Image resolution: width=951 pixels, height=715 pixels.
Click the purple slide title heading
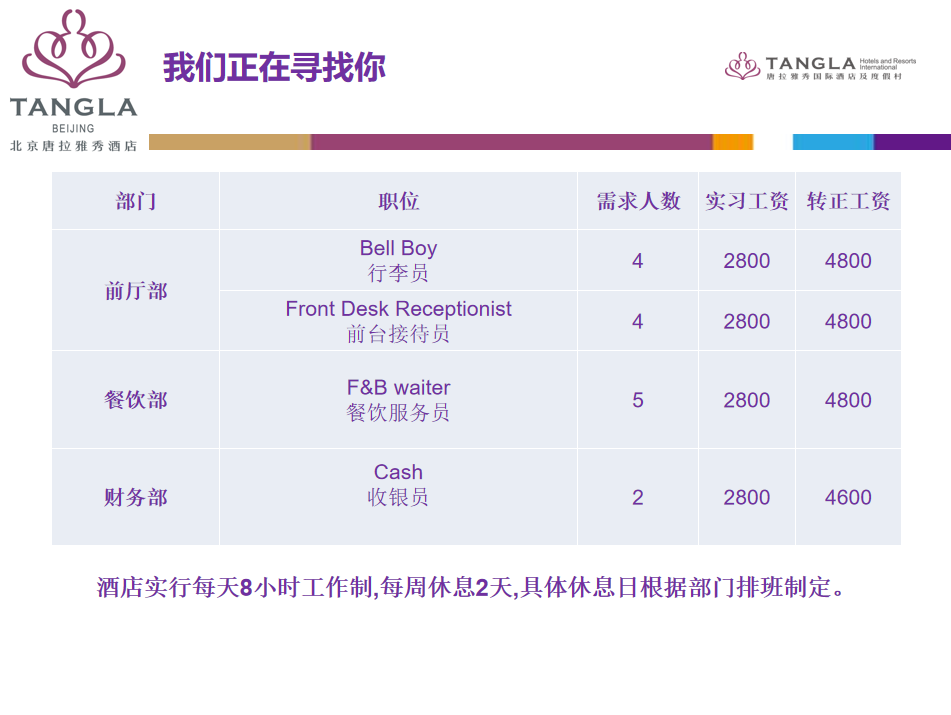[x=274, y=68]
